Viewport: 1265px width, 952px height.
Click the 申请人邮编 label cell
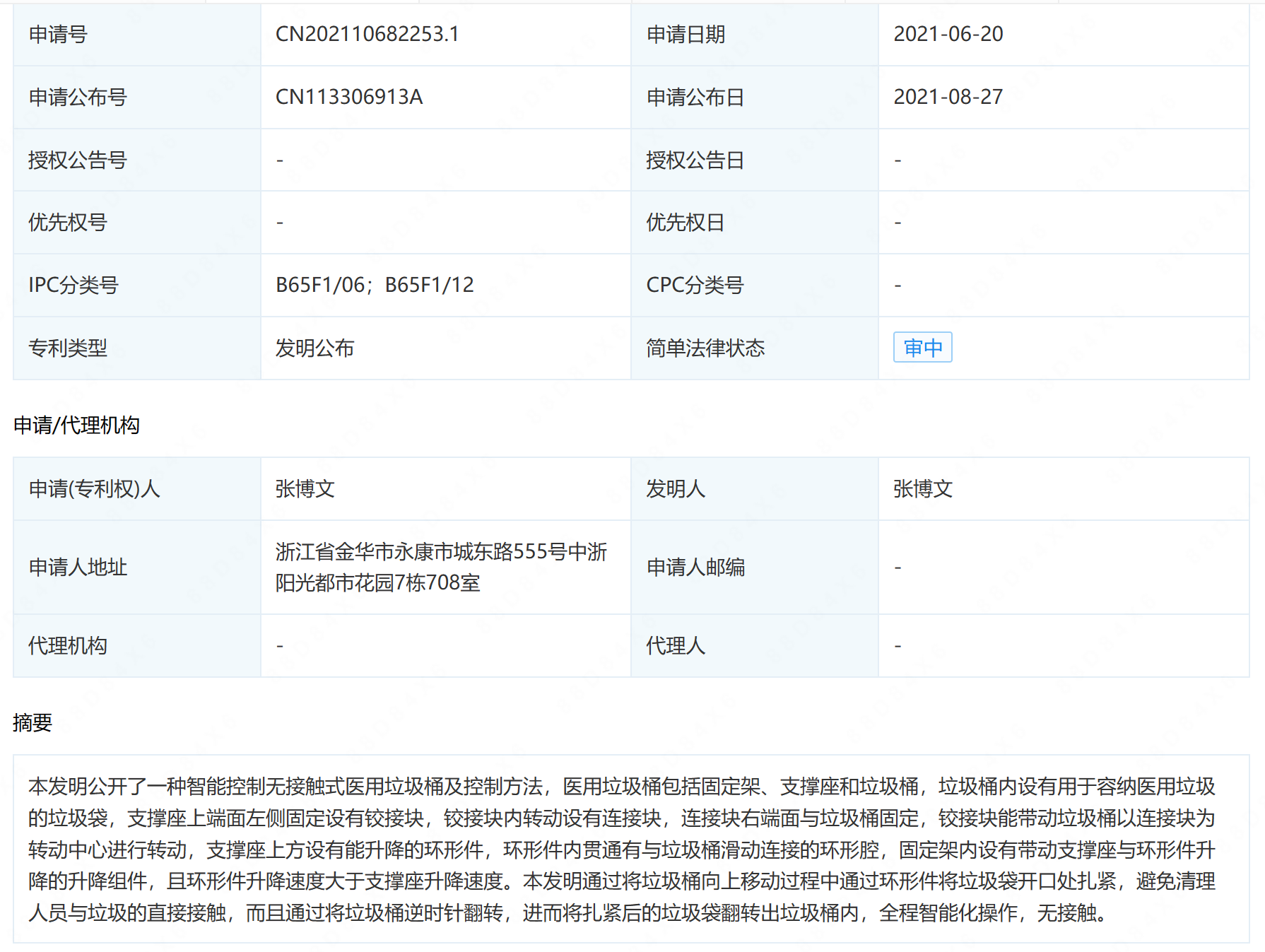click(695, 567)
